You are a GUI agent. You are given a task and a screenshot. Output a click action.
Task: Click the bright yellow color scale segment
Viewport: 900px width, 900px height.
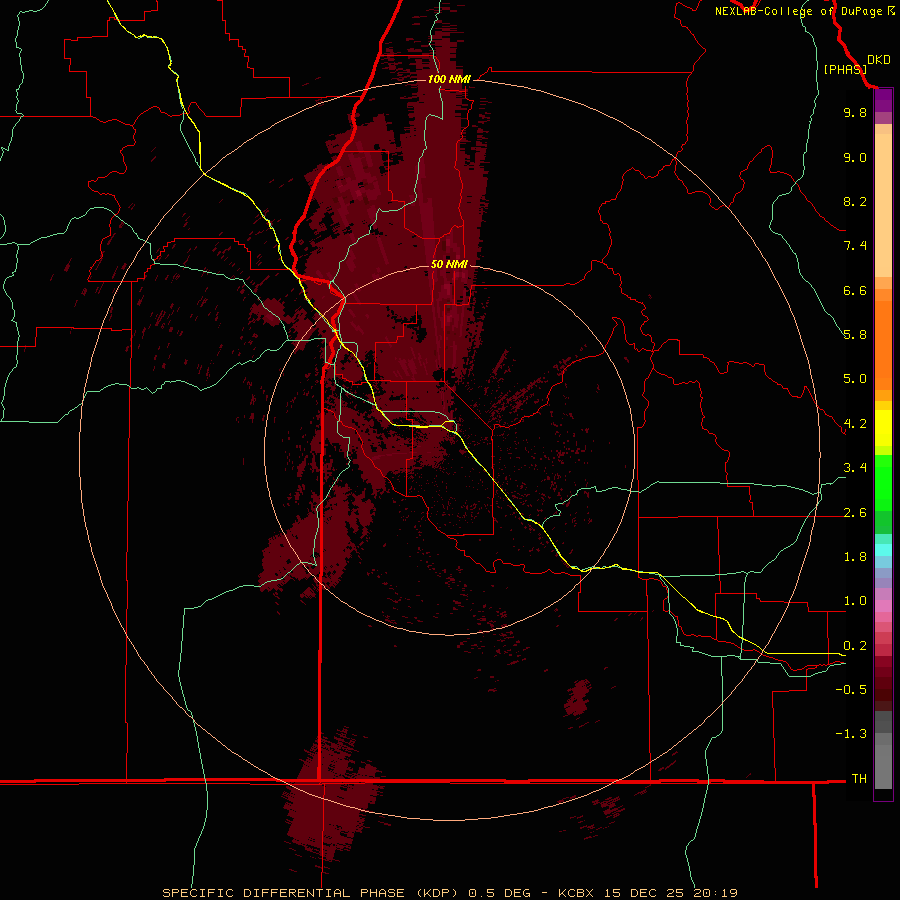click(x=883, y=428)
